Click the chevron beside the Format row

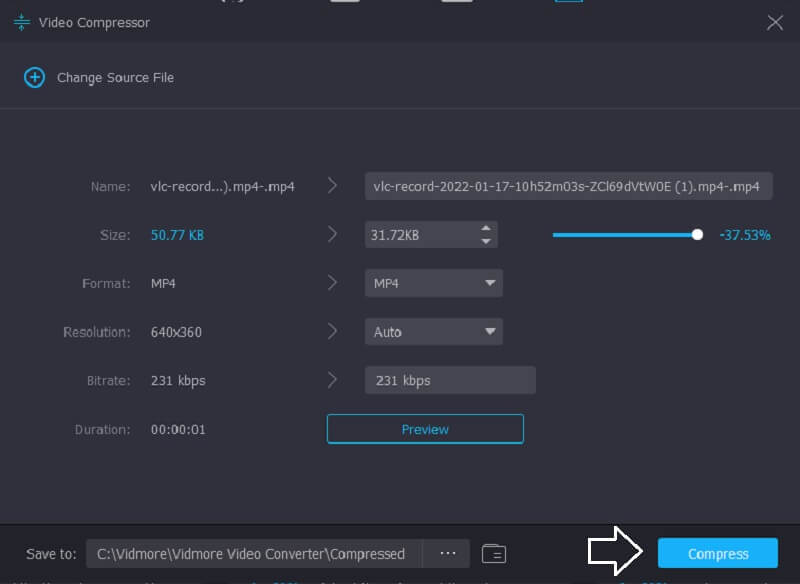point(333,283)
